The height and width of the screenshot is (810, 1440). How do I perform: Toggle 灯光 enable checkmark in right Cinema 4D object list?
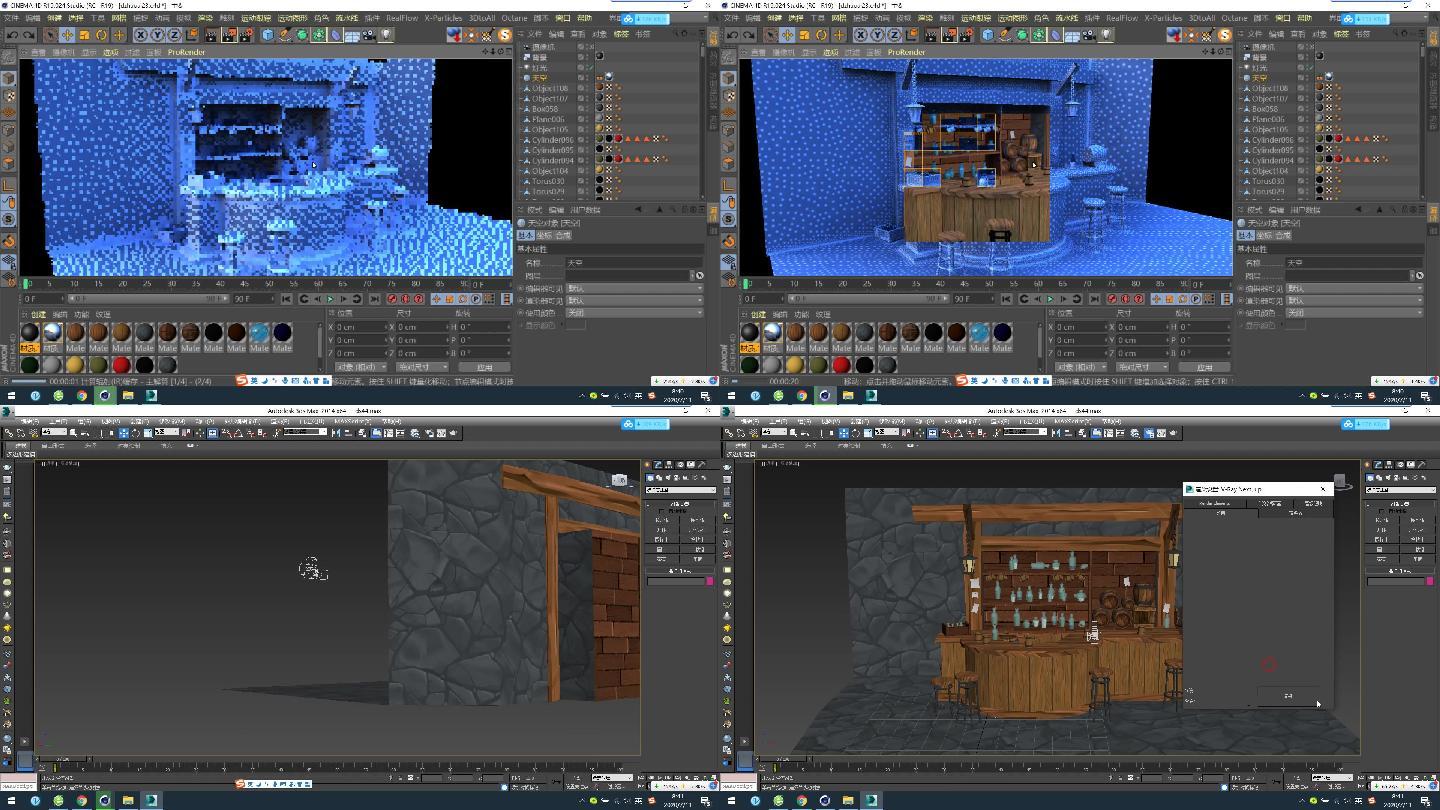1310,67
